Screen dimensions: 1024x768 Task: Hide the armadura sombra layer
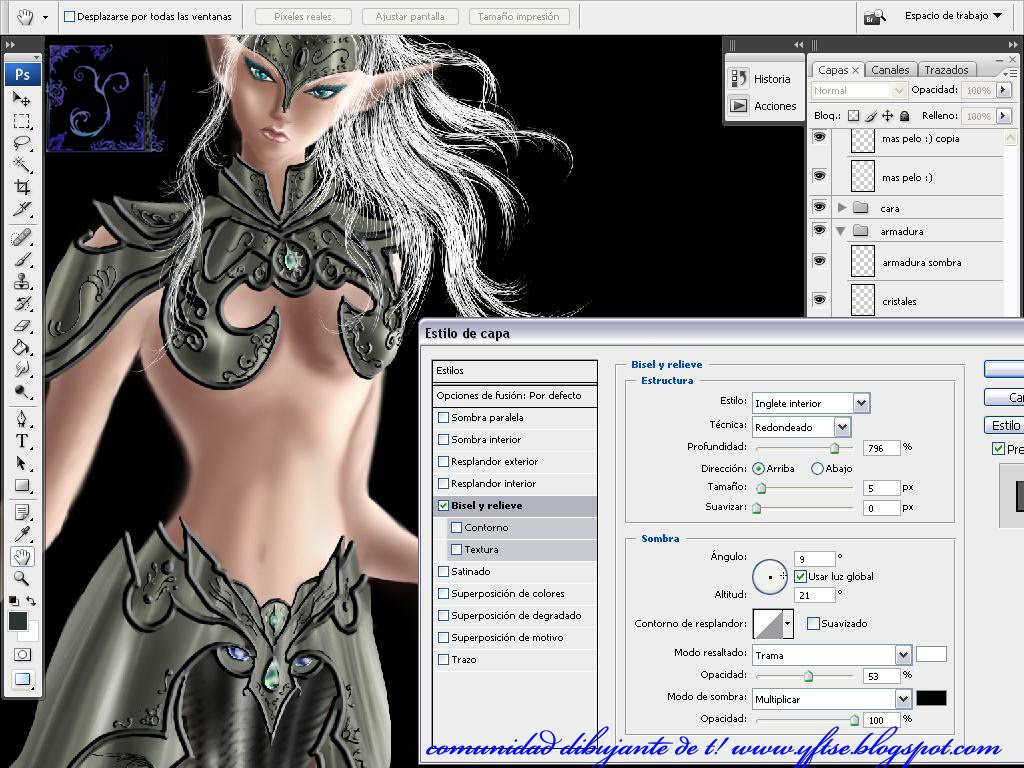tap(820, 261)
